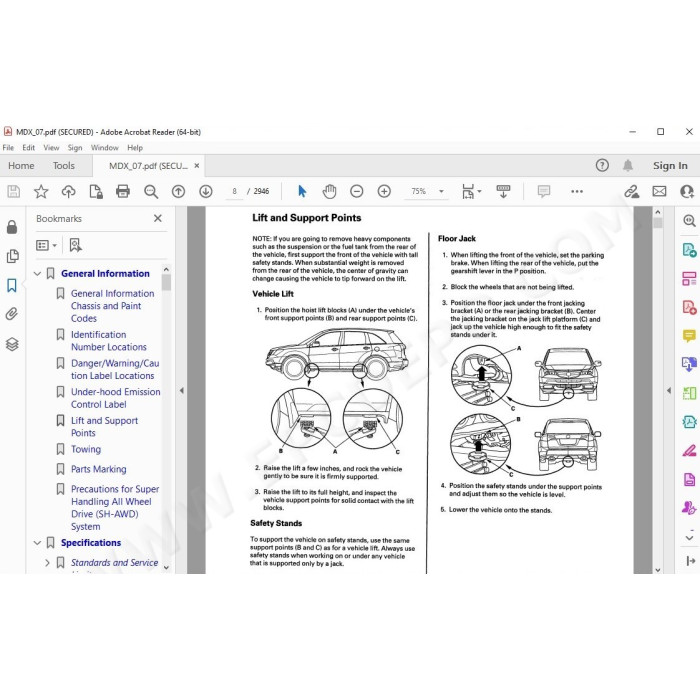Open bookmark options dropdown menu

46,245
